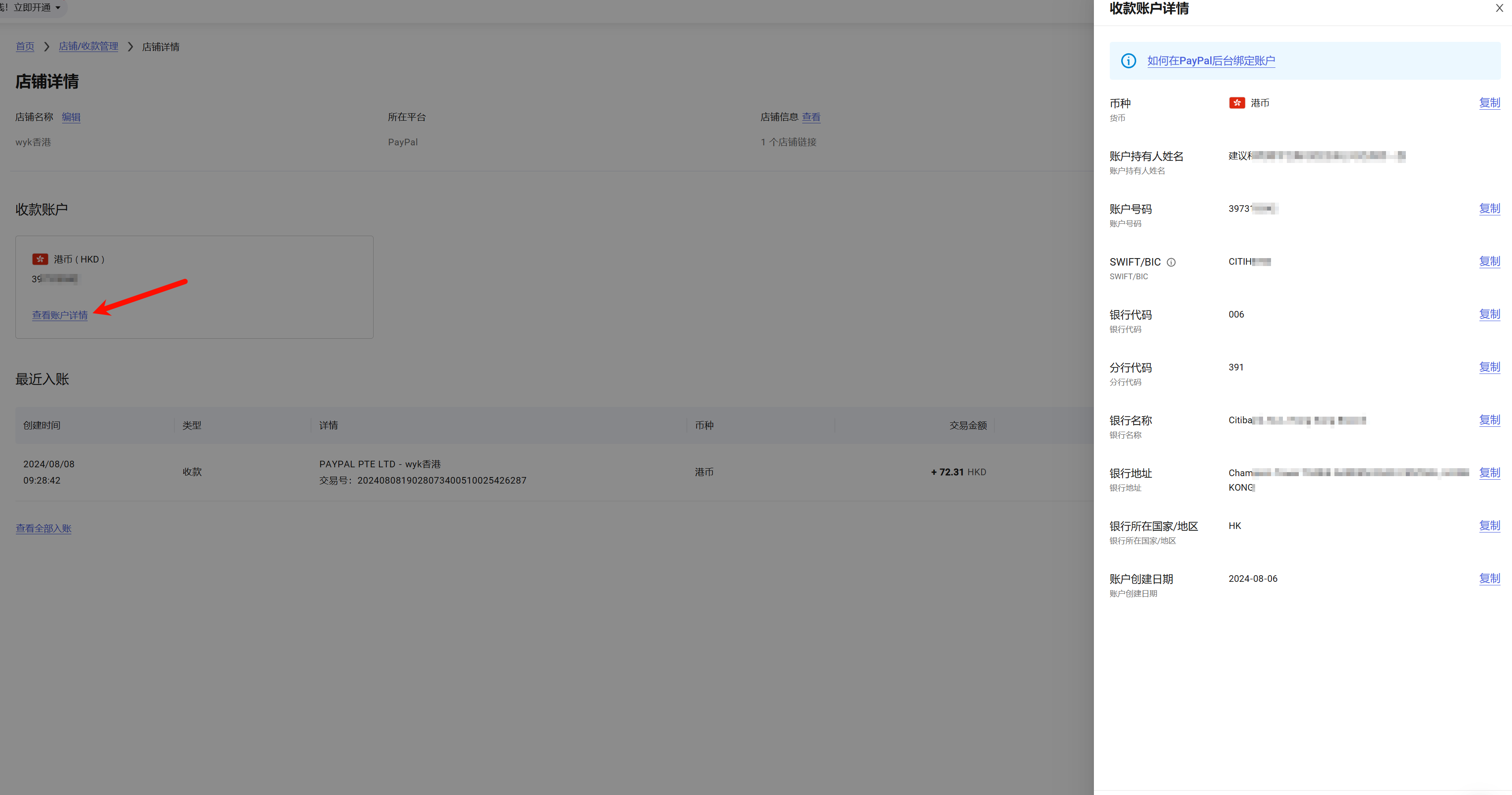This screenshot has width=1512, height=795.
Task: Click the 1 个店铺链接 text
Action: point(788,142)
